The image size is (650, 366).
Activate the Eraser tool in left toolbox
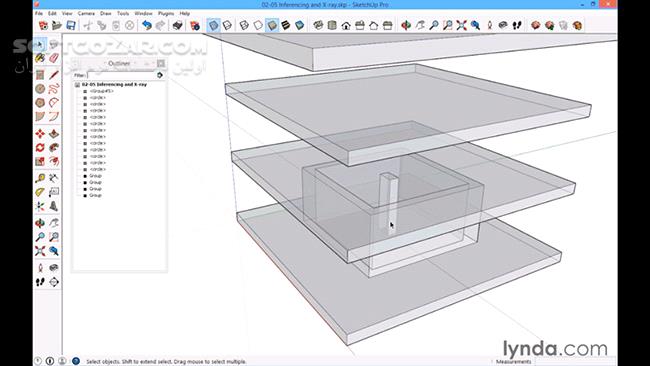coord(54,58)
